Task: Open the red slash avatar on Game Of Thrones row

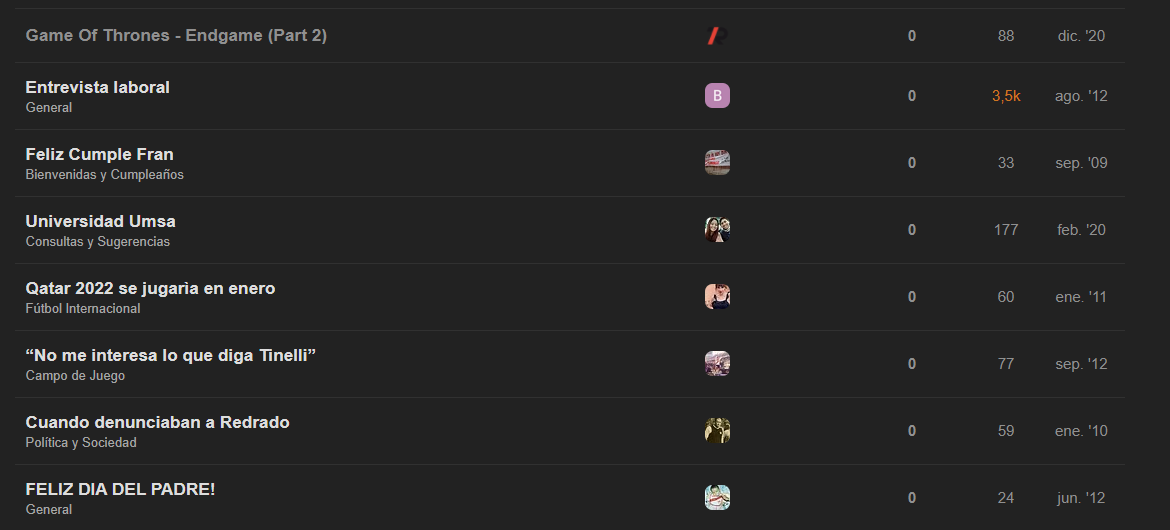Action: [x=717, y=35]
